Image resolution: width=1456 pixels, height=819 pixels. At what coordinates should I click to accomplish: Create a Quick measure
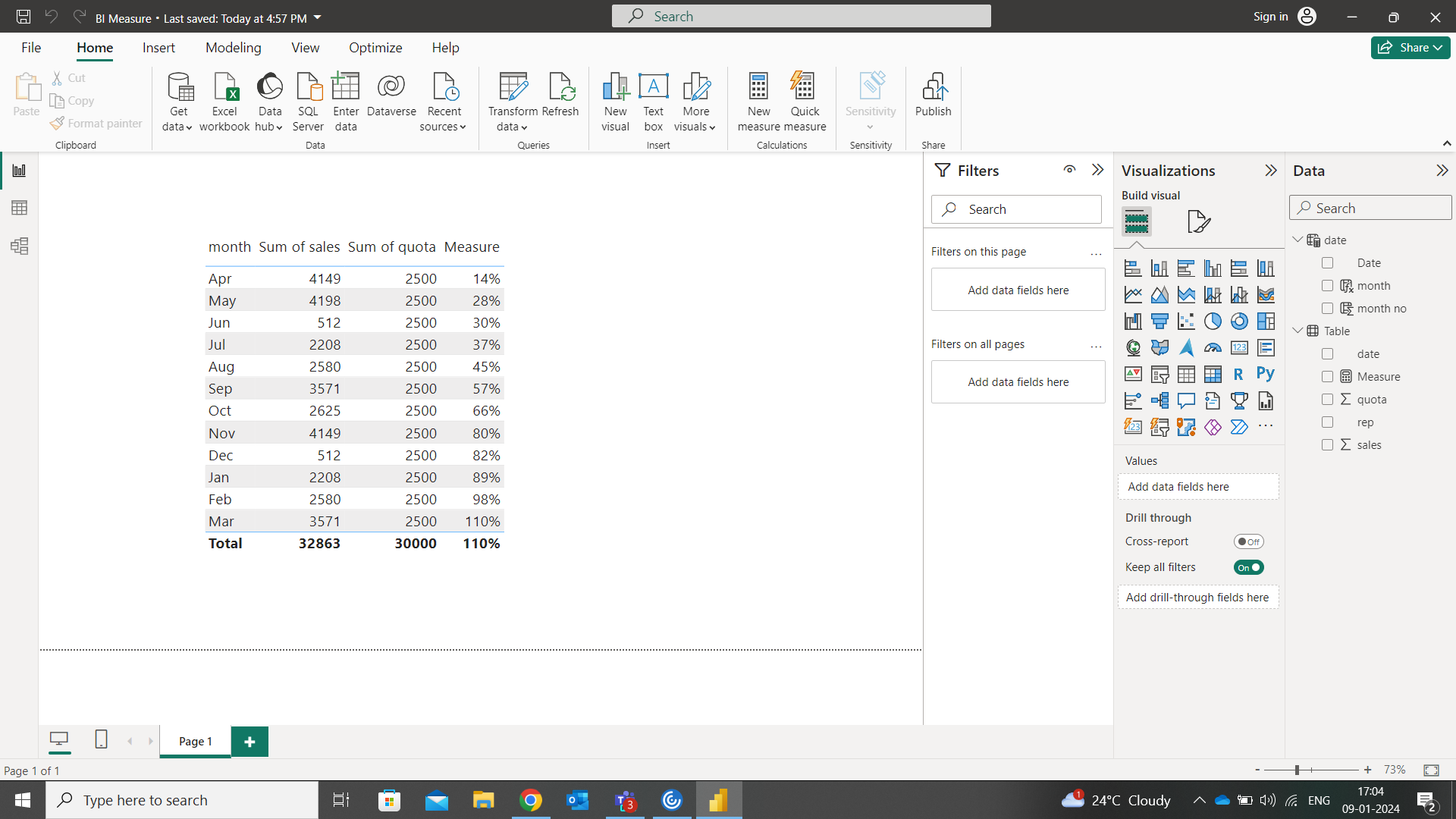click(805, 102)
